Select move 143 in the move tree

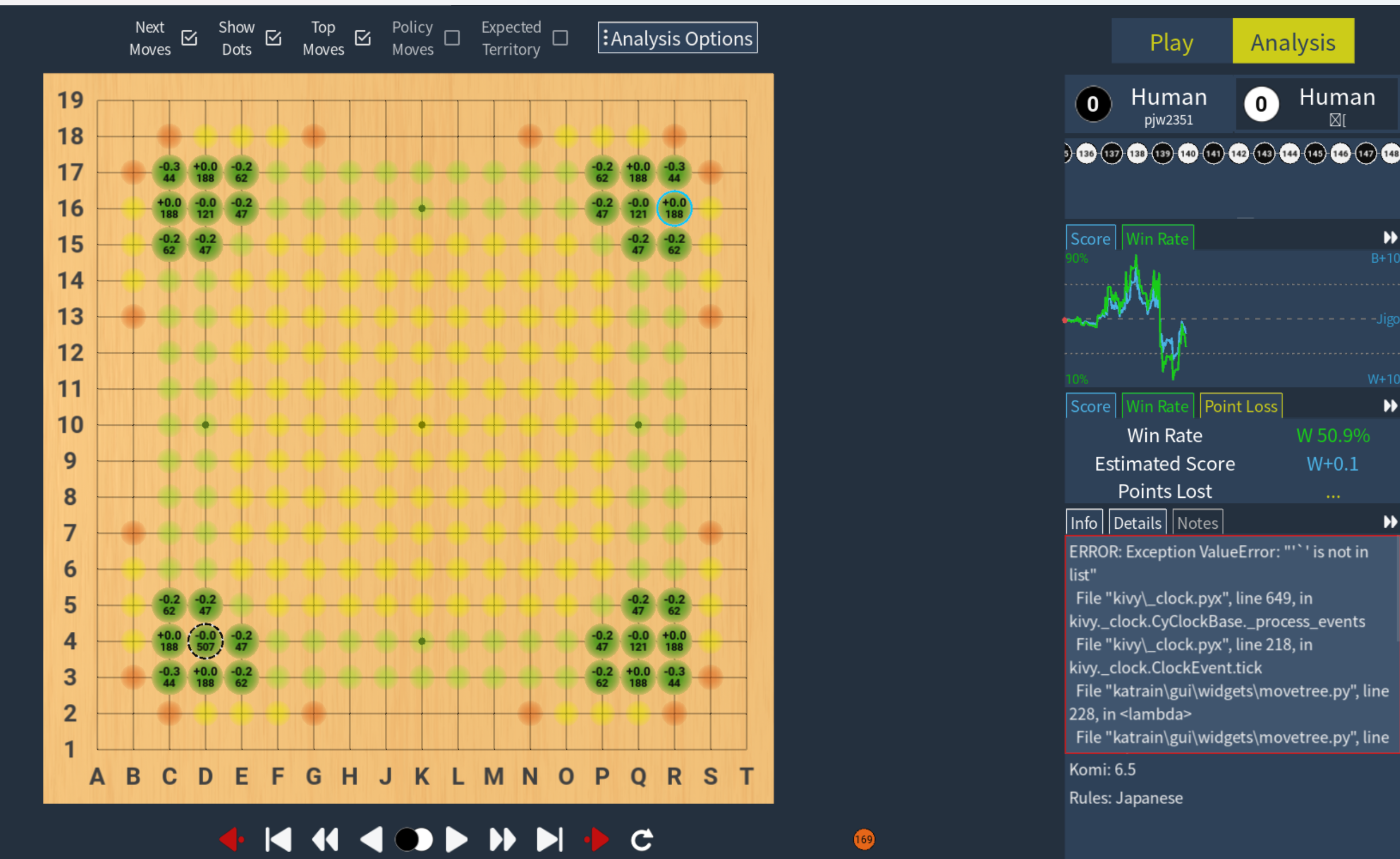(1264, 153)
